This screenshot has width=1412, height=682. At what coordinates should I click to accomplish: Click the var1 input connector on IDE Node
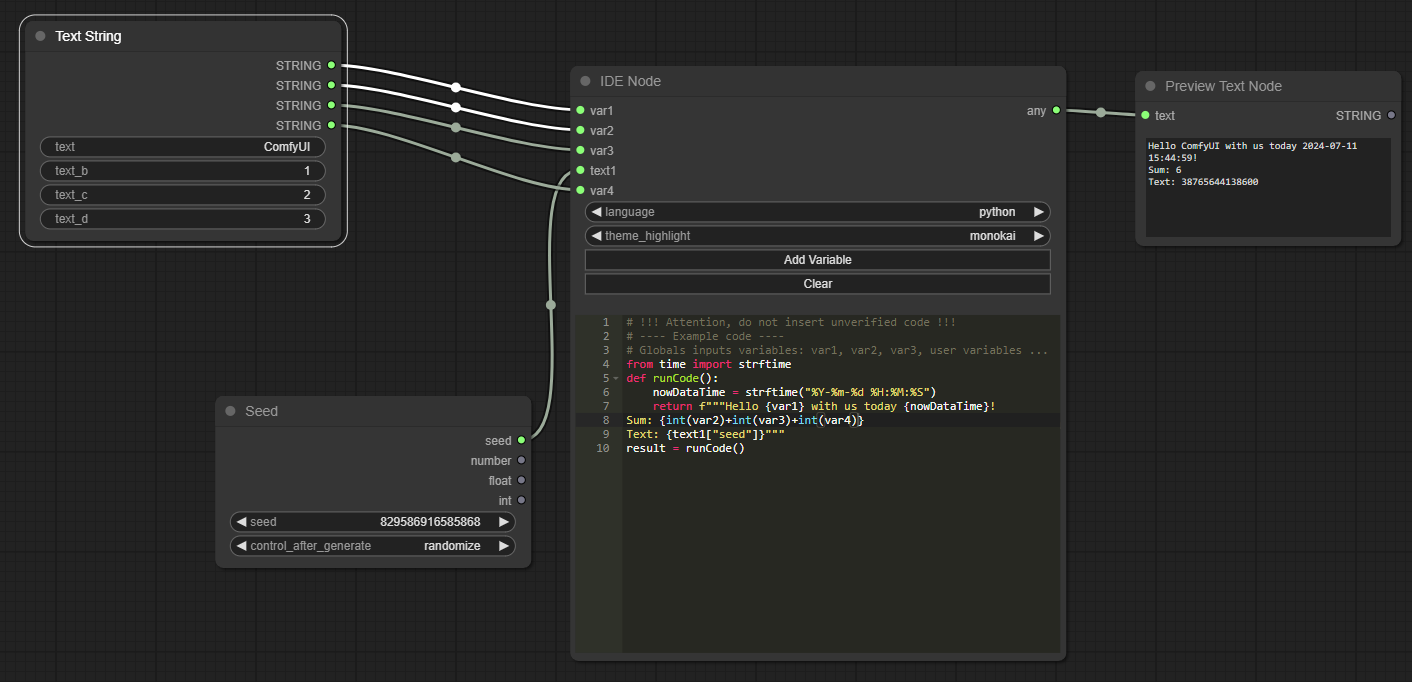coord(581,110)
